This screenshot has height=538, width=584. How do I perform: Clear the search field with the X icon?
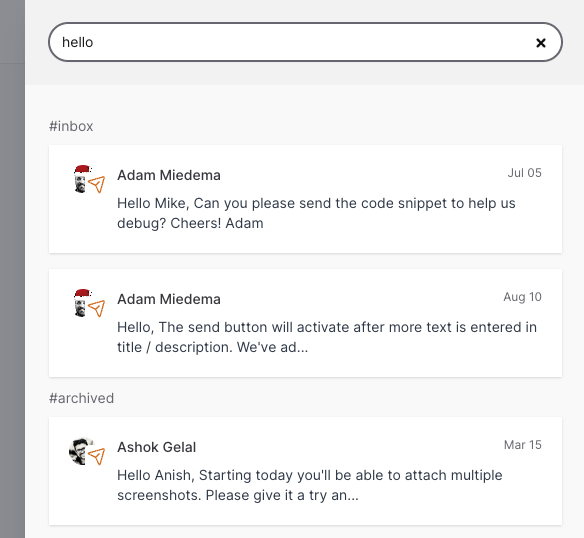click(x=541, y=43)
